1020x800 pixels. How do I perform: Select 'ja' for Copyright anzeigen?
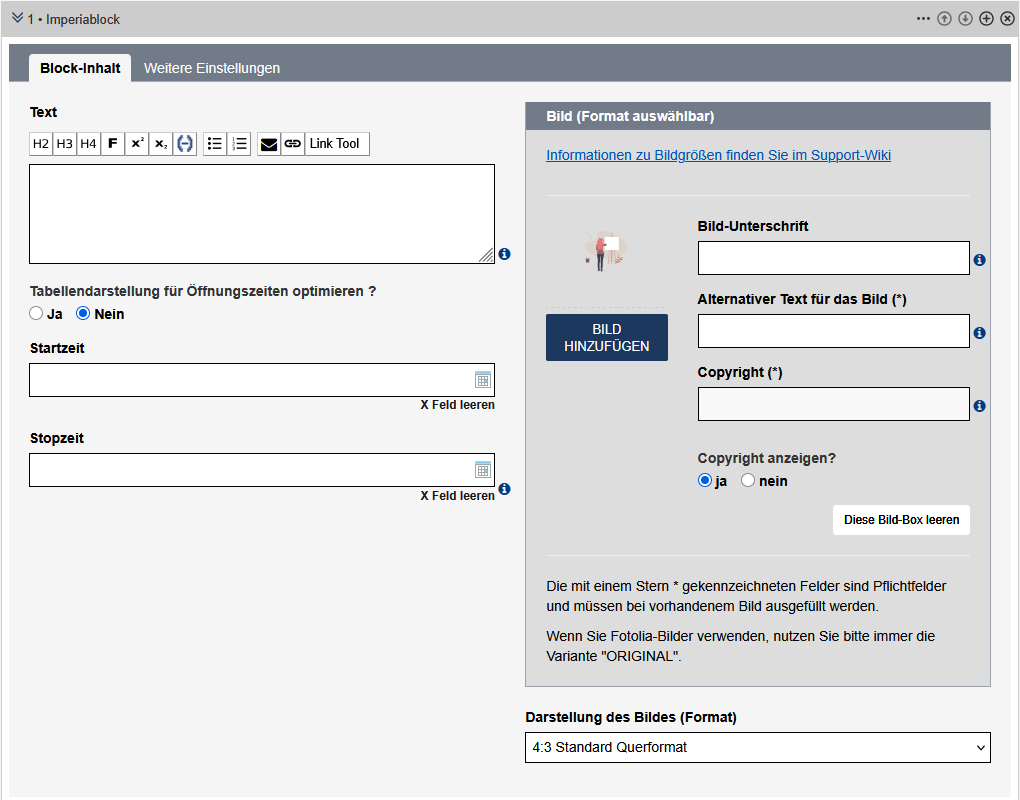(x=705, y=481)
